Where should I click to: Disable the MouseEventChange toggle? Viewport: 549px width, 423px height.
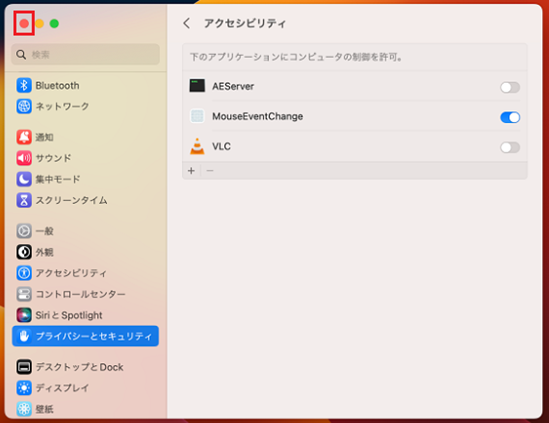[x=510, y=117]
